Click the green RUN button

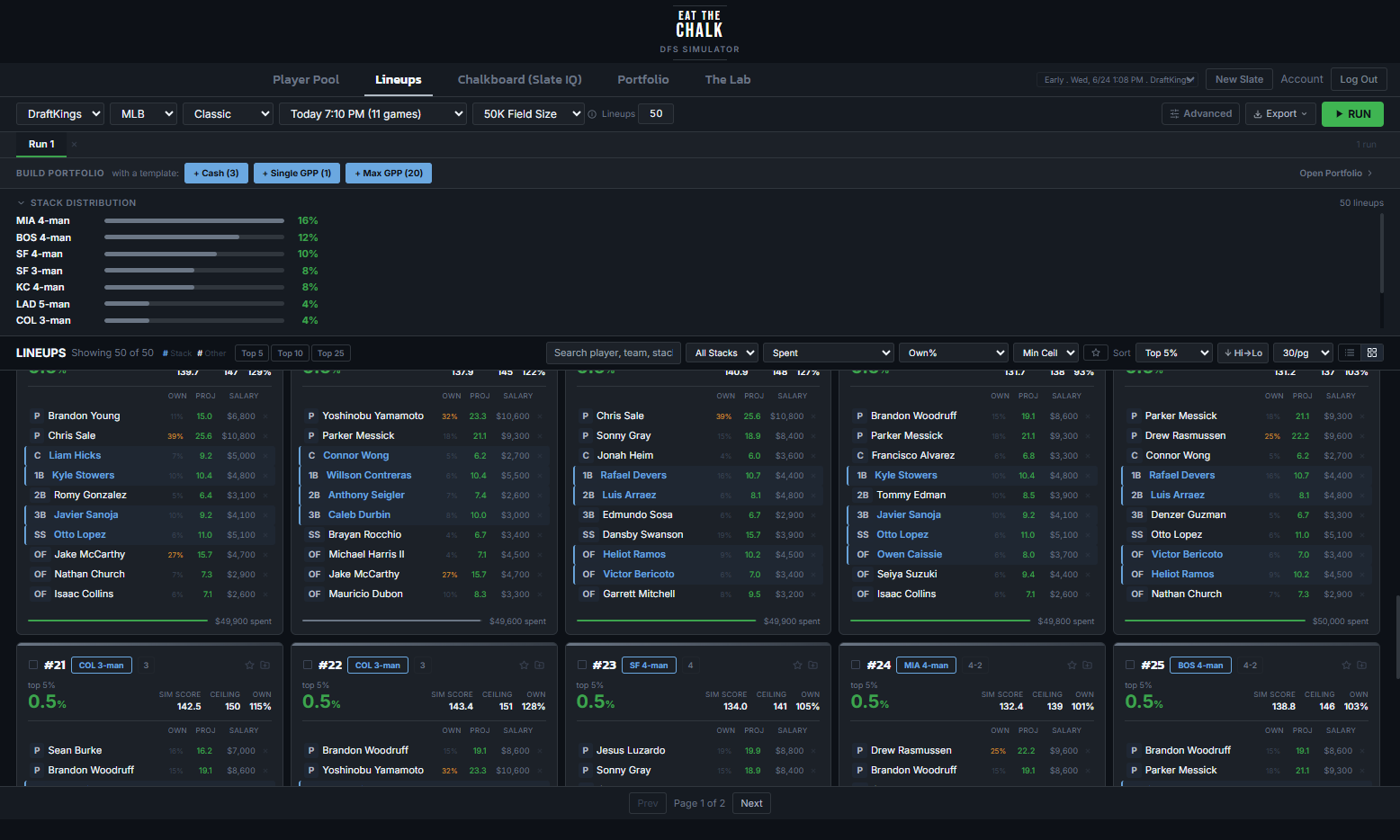tap(1352, 114)
